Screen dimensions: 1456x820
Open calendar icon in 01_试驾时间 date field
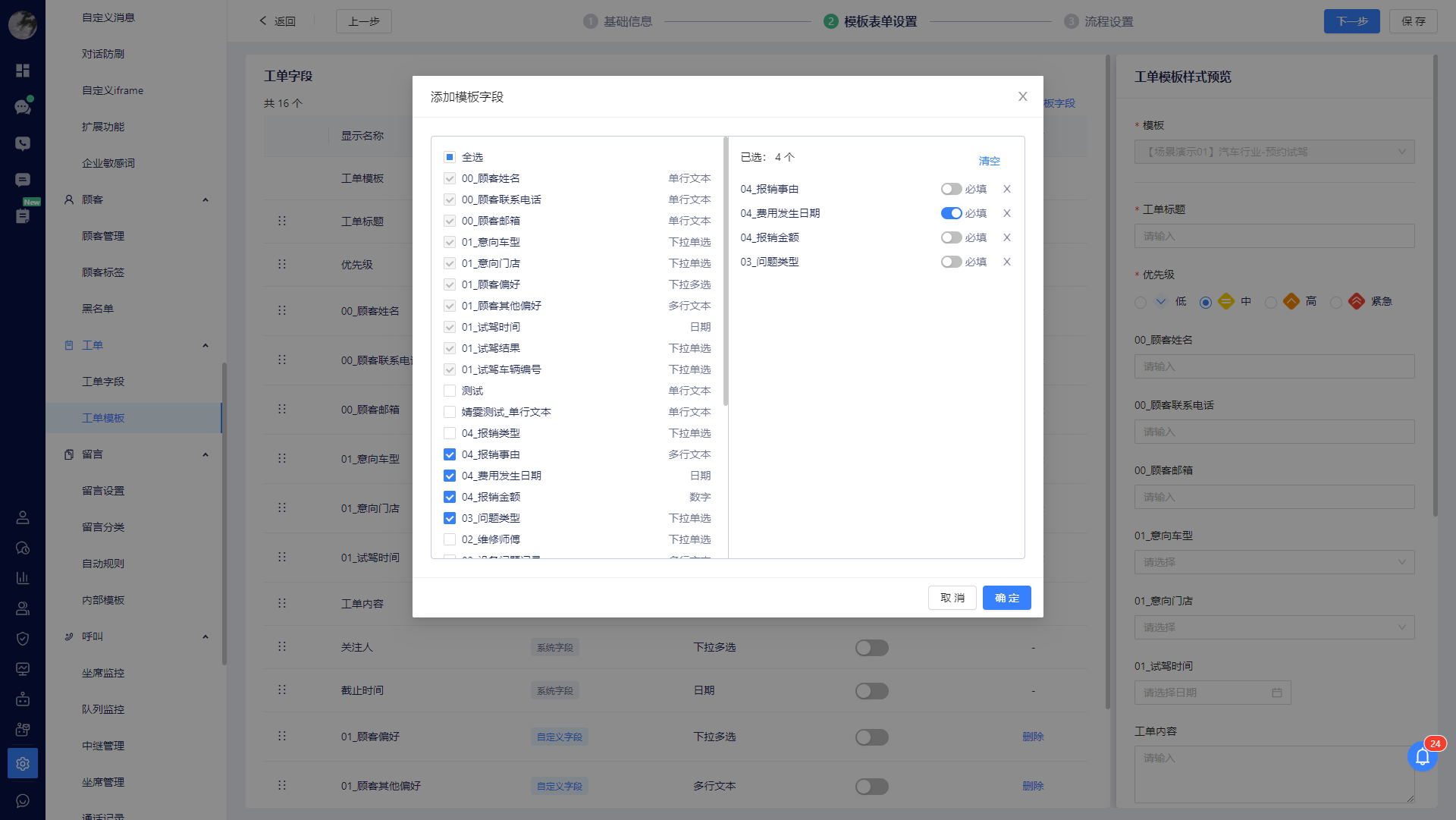click(1277, 693)
